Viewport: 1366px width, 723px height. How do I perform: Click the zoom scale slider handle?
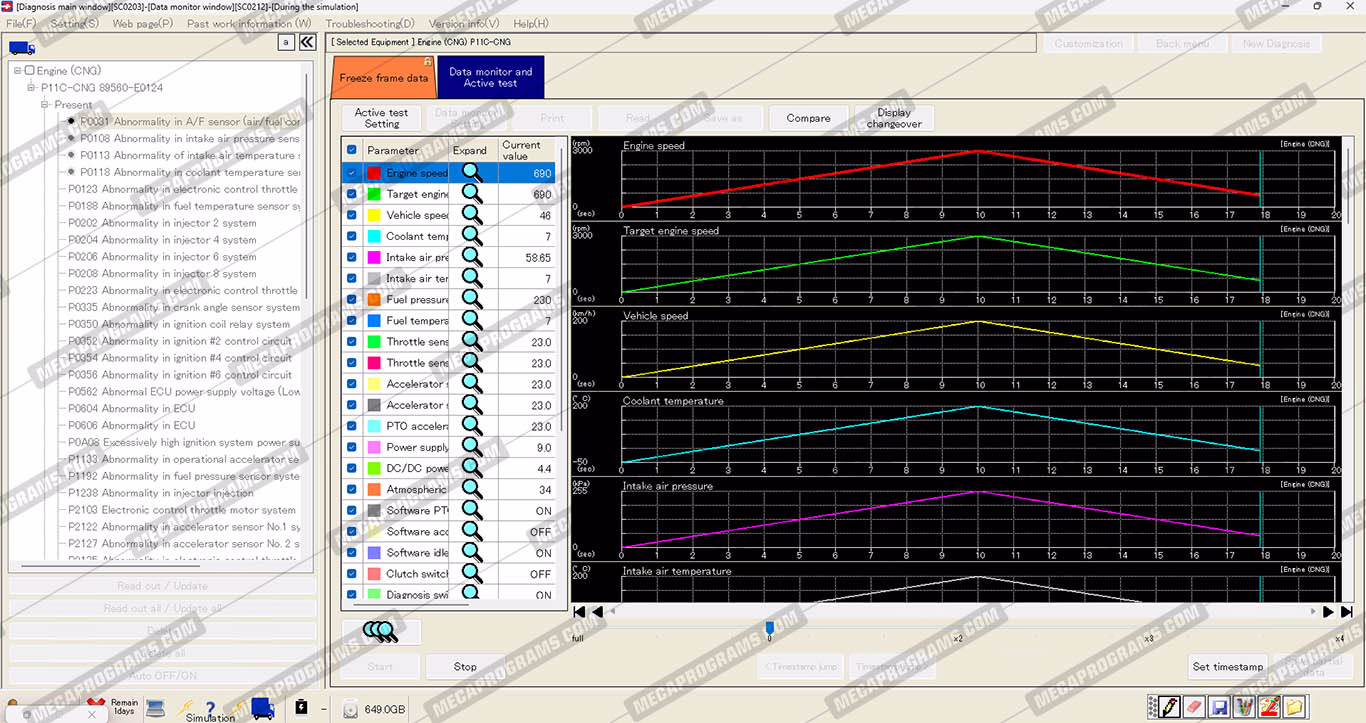(x=769, y=627)
